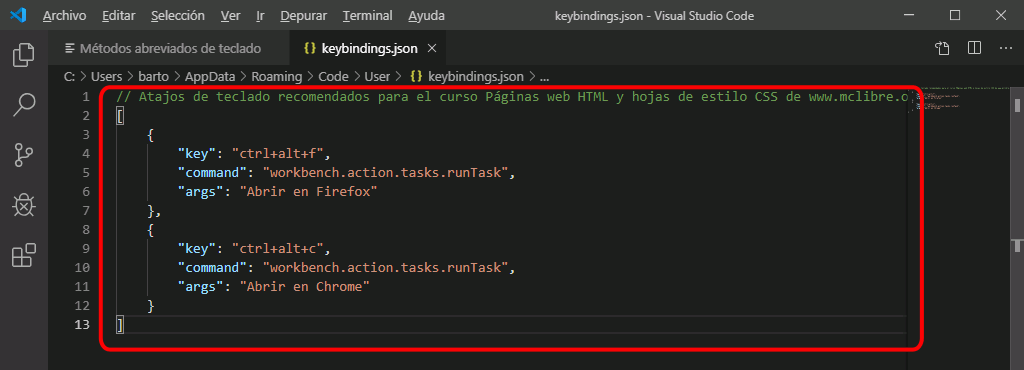The width and height of the screenshot is (1024, 370).
Task: Open the Terminal menu
Action: coord(368,16)
